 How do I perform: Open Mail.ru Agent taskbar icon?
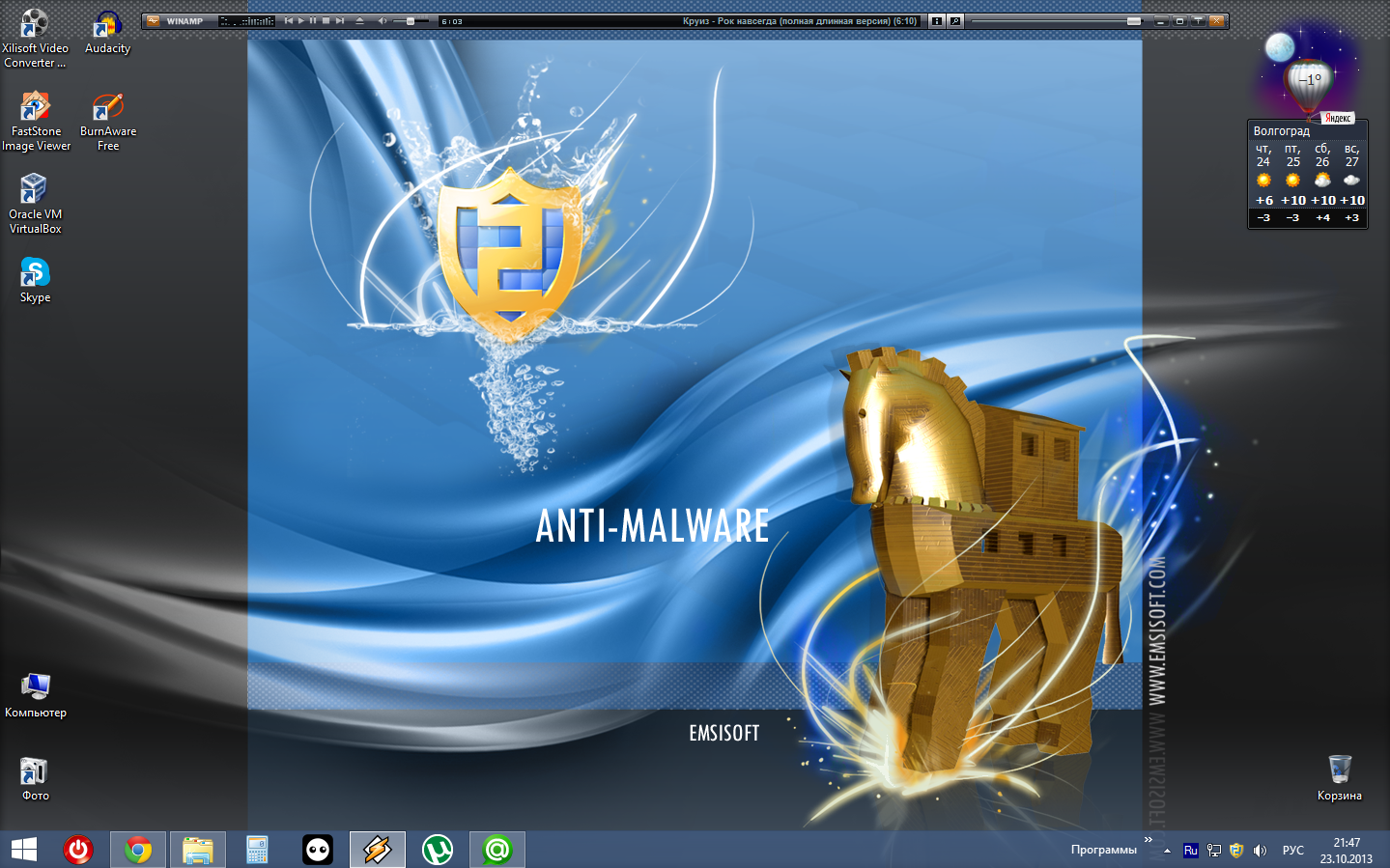pyautogui.click(x=497, y=850)
